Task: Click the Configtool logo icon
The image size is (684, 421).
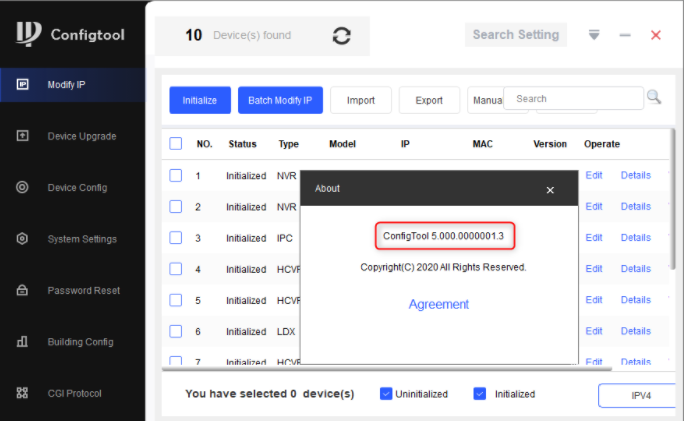Action: [x=29, y=34]
